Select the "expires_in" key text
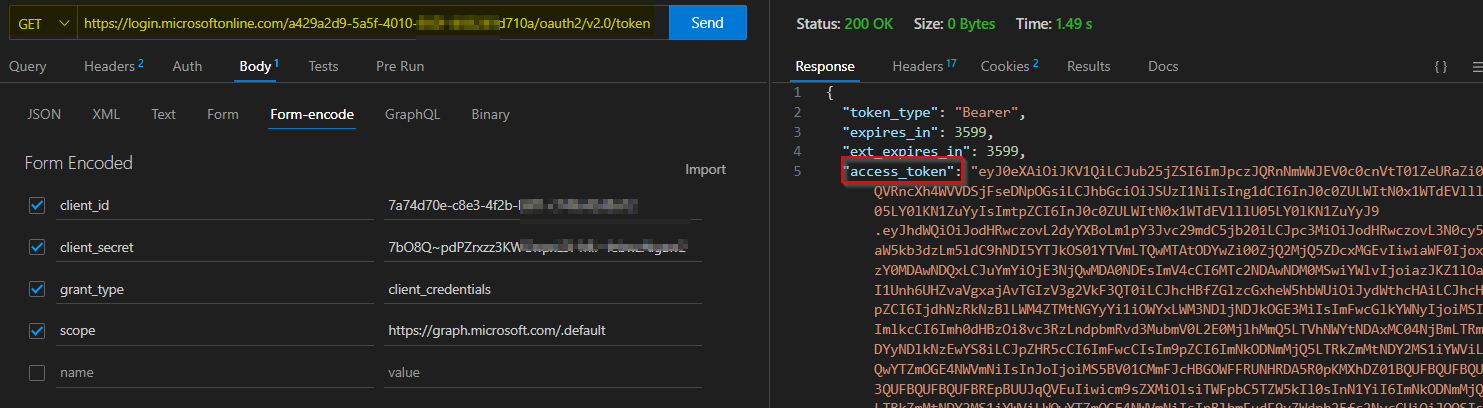 [893, 132]
